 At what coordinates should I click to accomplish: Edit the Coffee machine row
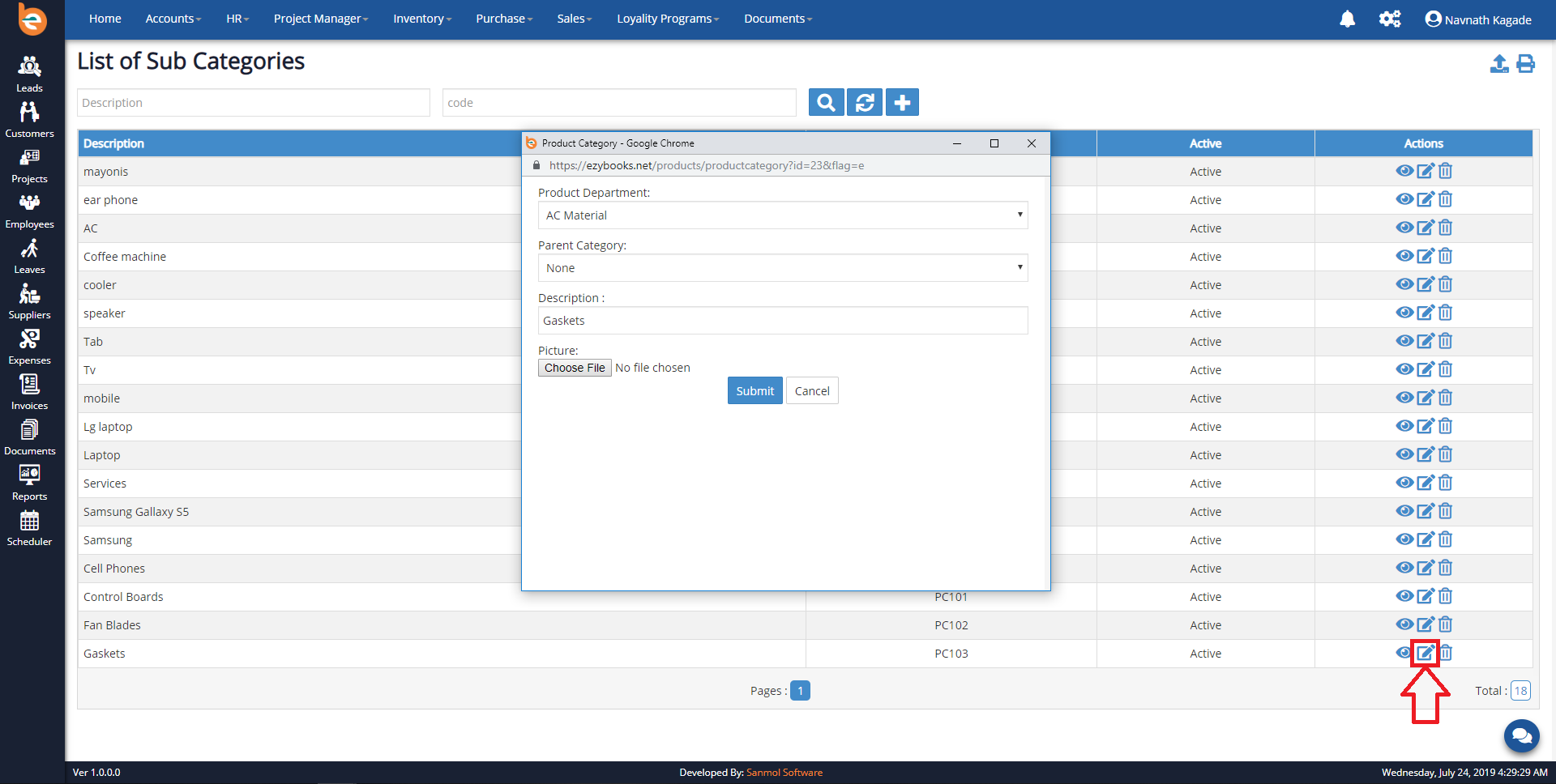1426,256
